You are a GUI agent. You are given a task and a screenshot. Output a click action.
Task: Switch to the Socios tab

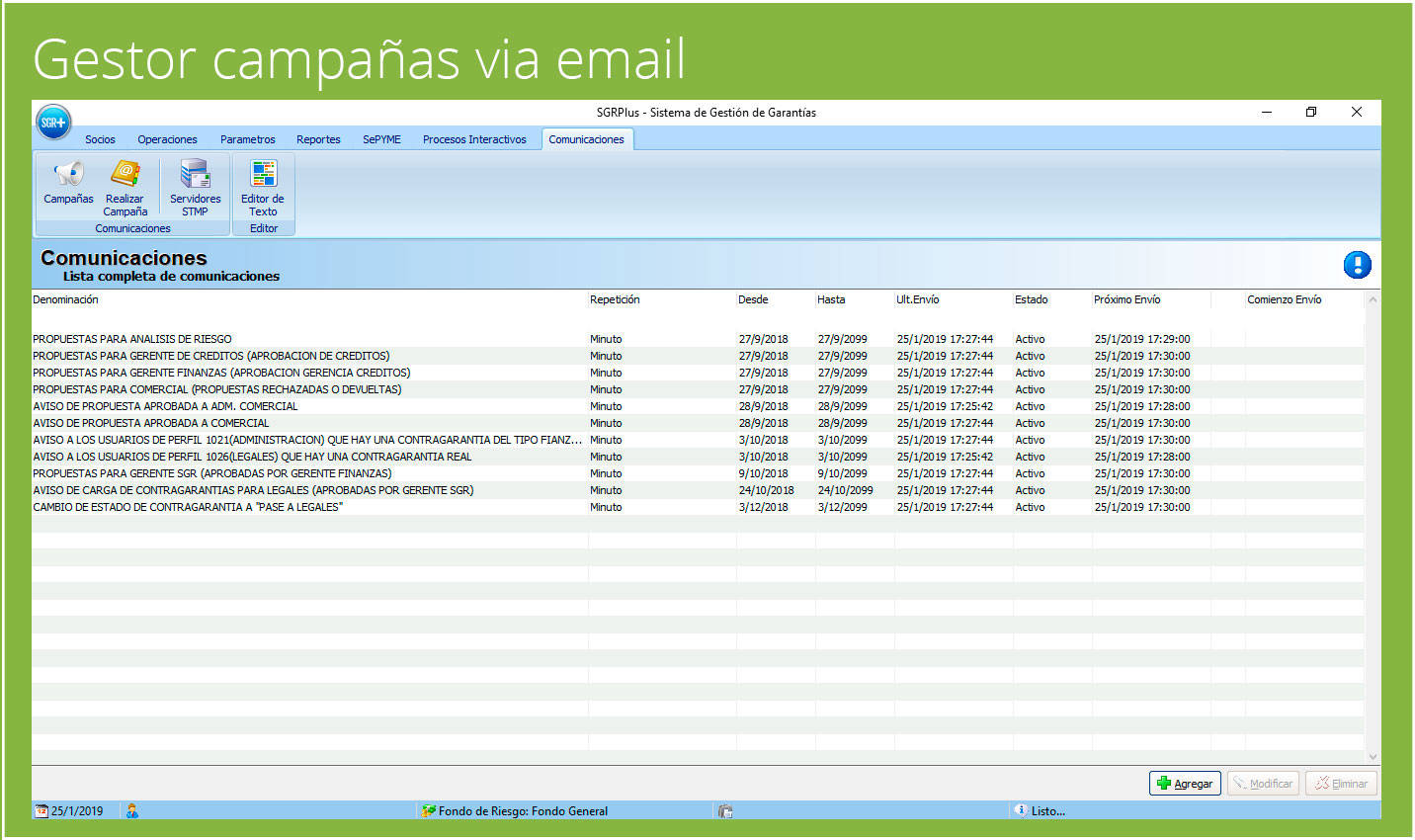(x=100, y=138)
